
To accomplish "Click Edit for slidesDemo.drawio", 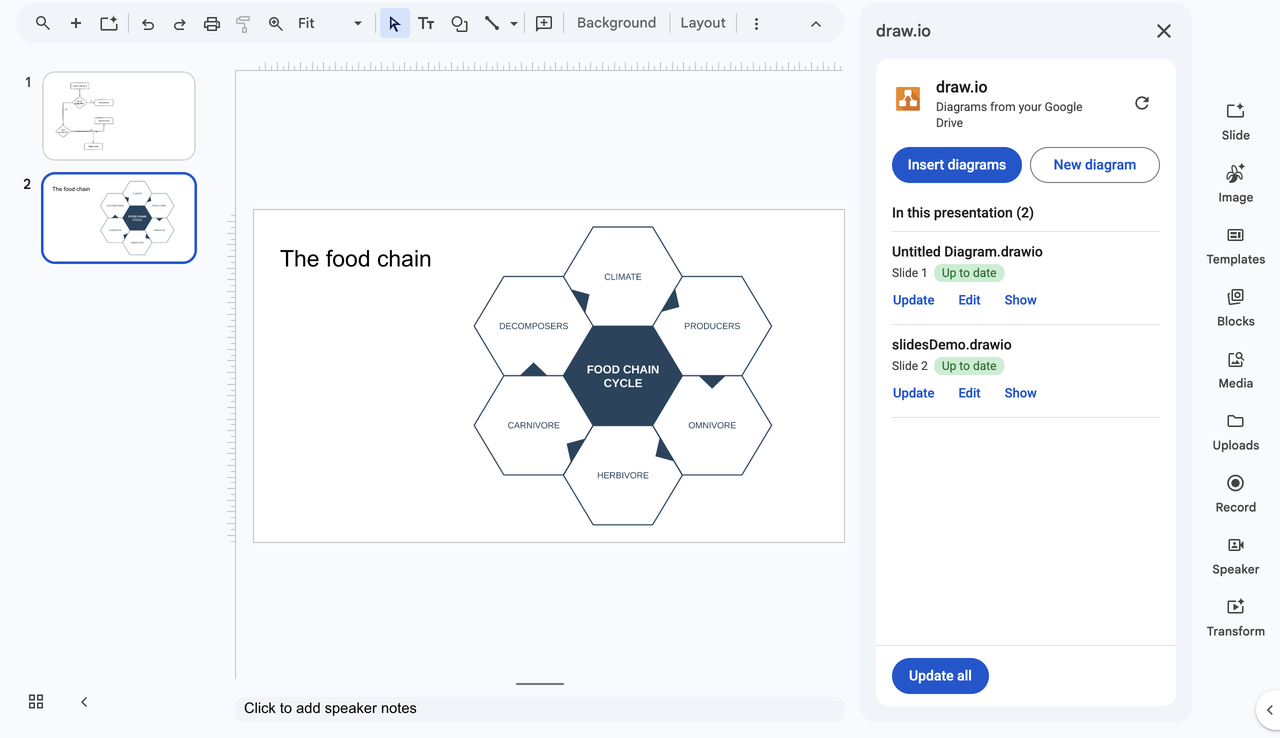I will tap(969, 393).
